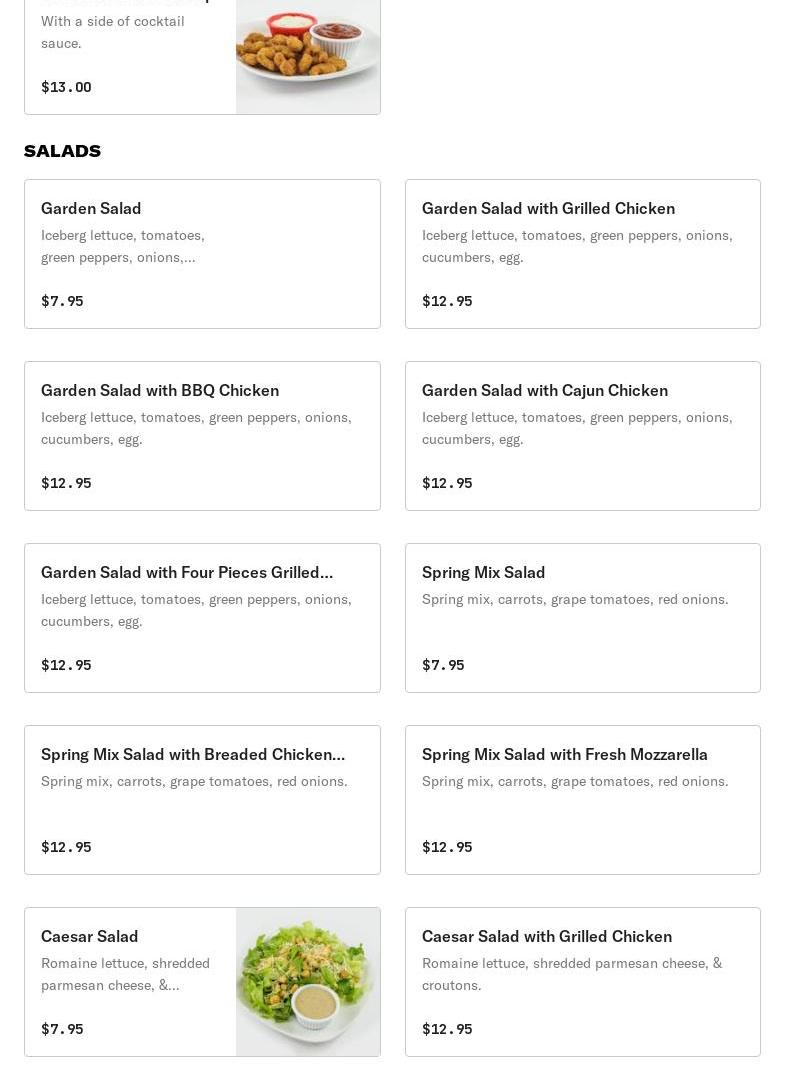785x1083 pixels.
Task: Click the $7.95 price under Garden Salad
Action: click(x=62, y=301)
